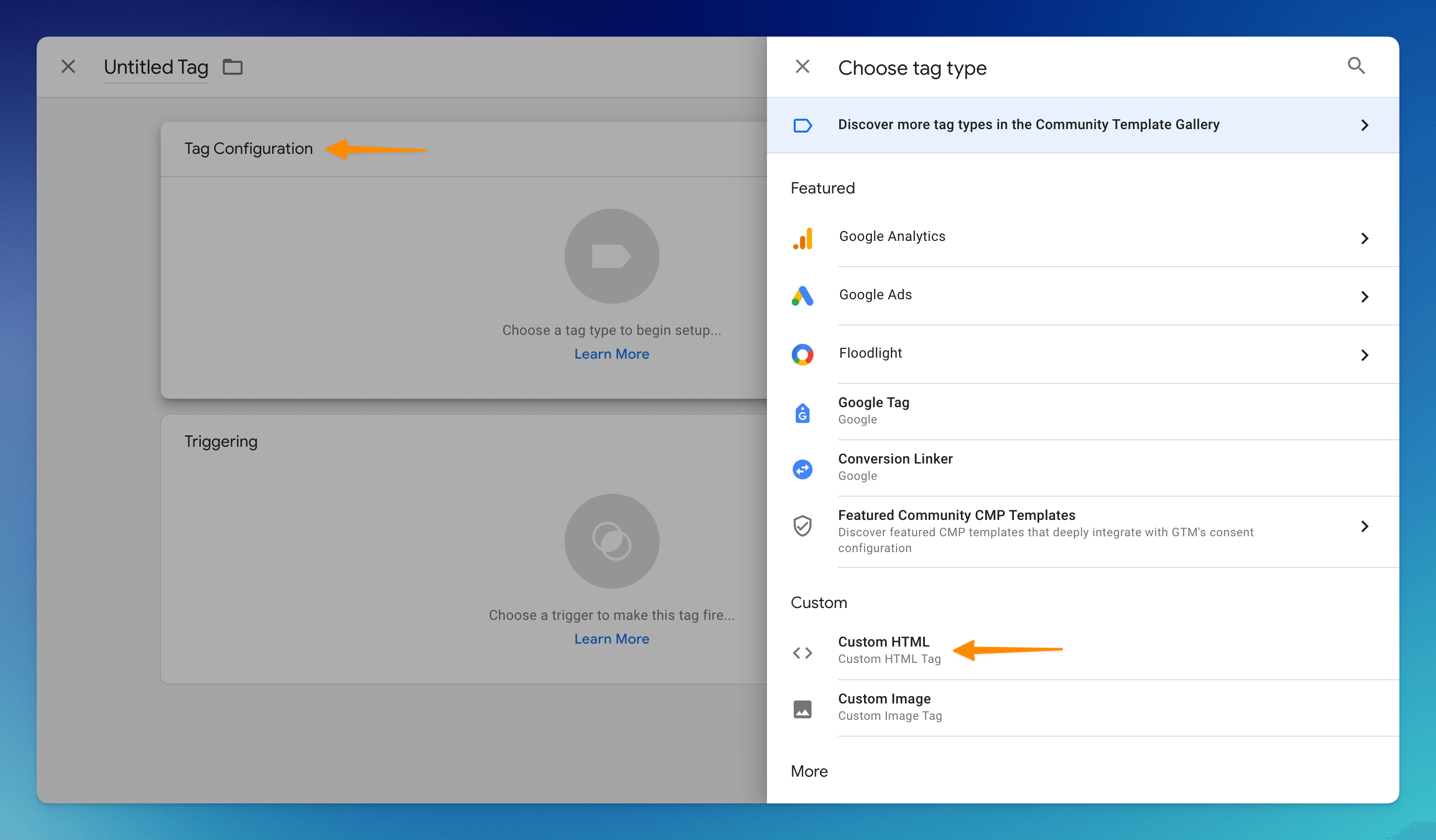
Task: Click the search magnifier in tag type panel
Action: (1356, 66)
